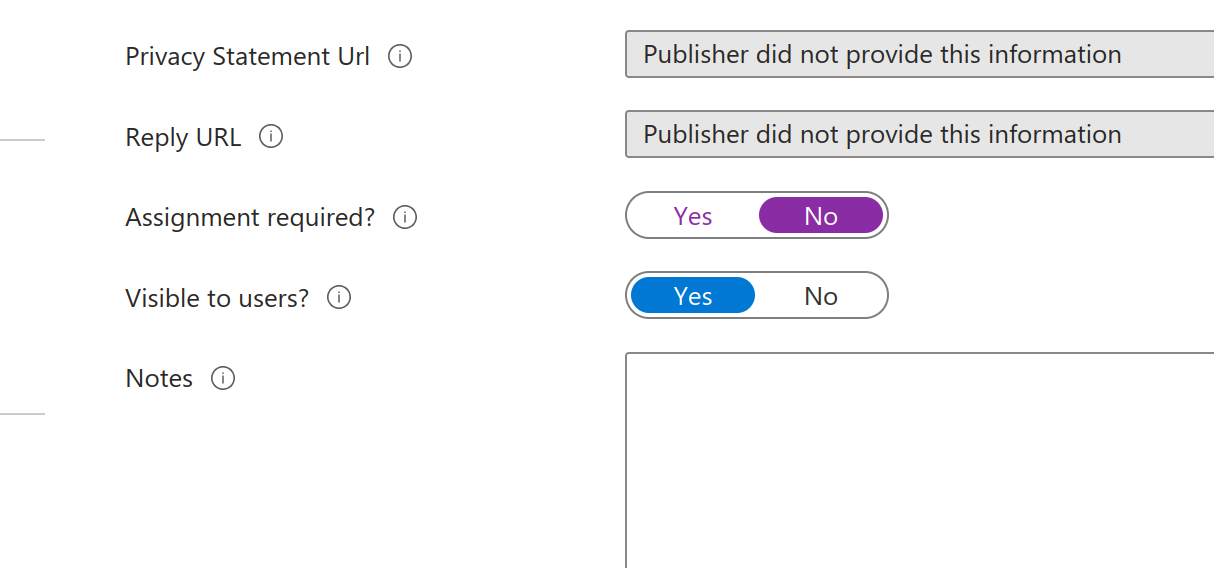
Task: Click info icon next to Privacy Statement Url
Action: (400, 57)
